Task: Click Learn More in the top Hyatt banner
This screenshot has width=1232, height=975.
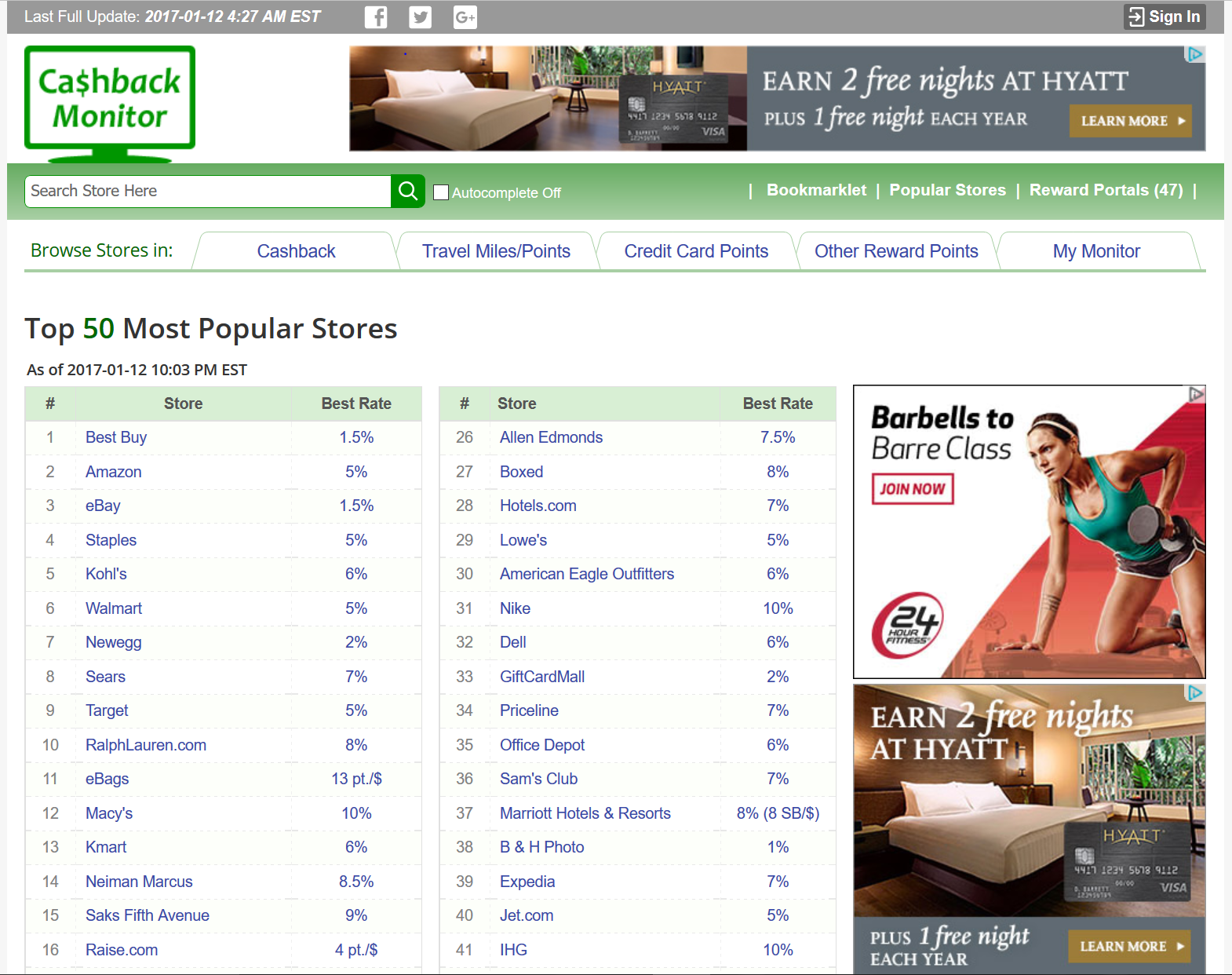Action: pos(1131,121)
